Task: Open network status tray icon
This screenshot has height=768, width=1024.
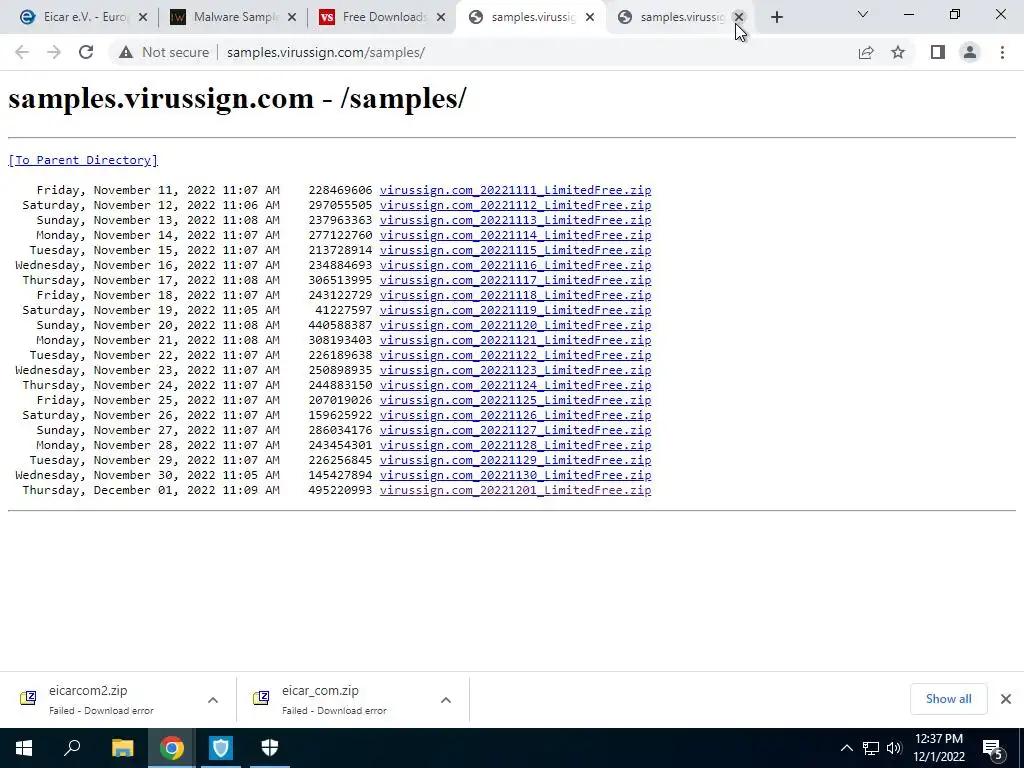Action: pos(871,748)
